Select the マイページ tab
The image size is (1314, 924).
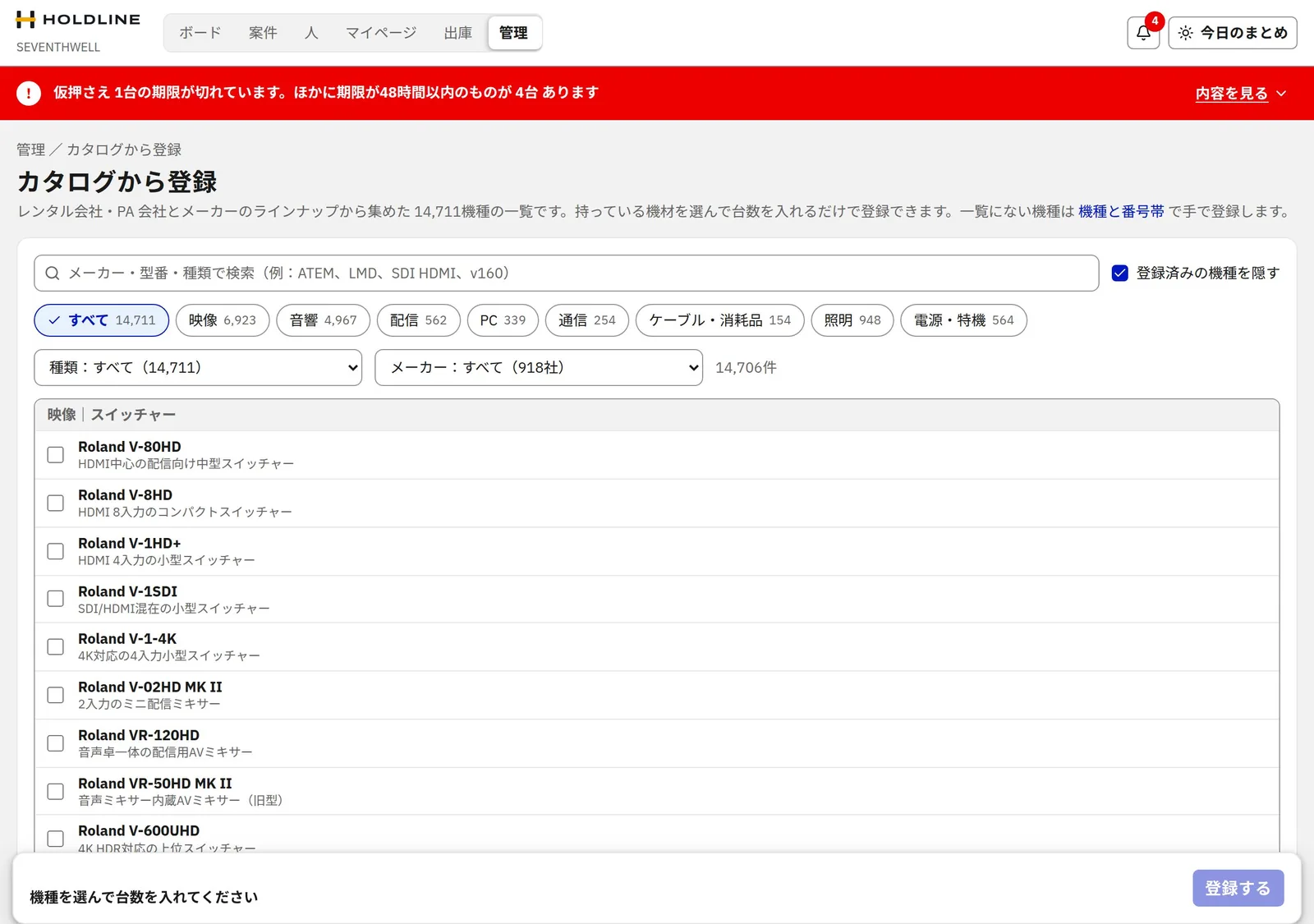(x=381, y=33)
